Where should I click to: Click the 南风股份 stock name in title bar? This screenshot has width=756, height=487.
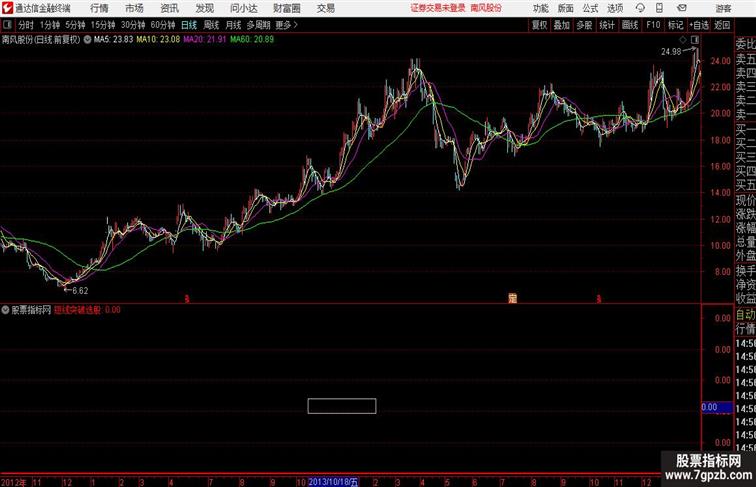tap(486, 8)
